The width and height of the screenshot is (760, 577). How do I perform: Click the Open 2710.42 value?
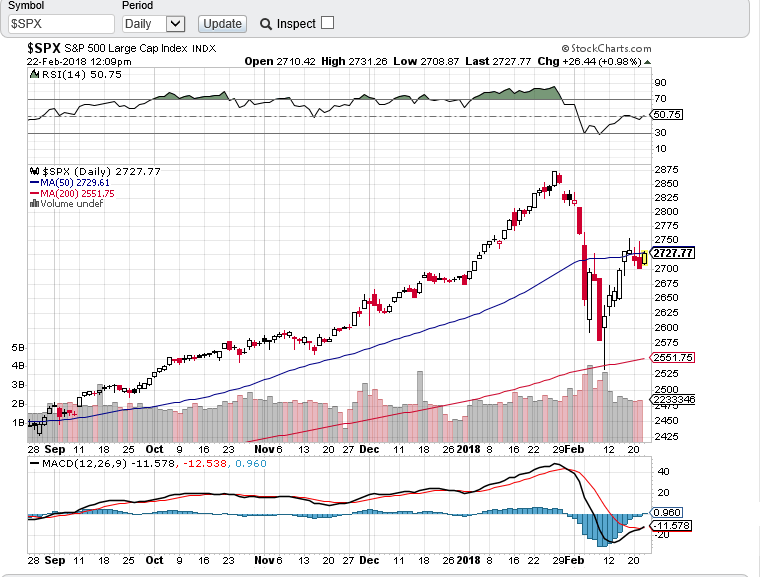click(280, 62)
